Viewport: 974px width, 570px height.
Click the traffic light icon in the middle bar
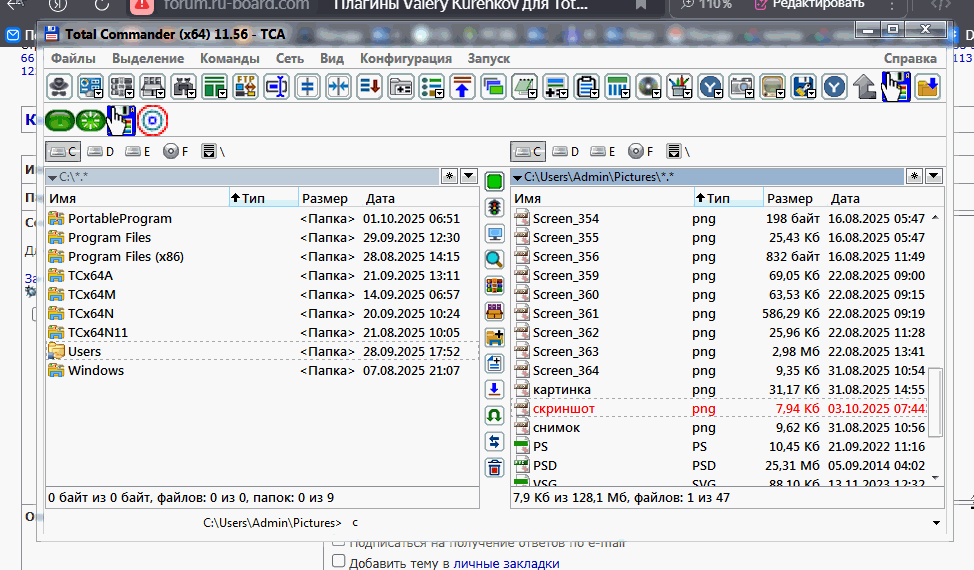(x=494, y=208)
